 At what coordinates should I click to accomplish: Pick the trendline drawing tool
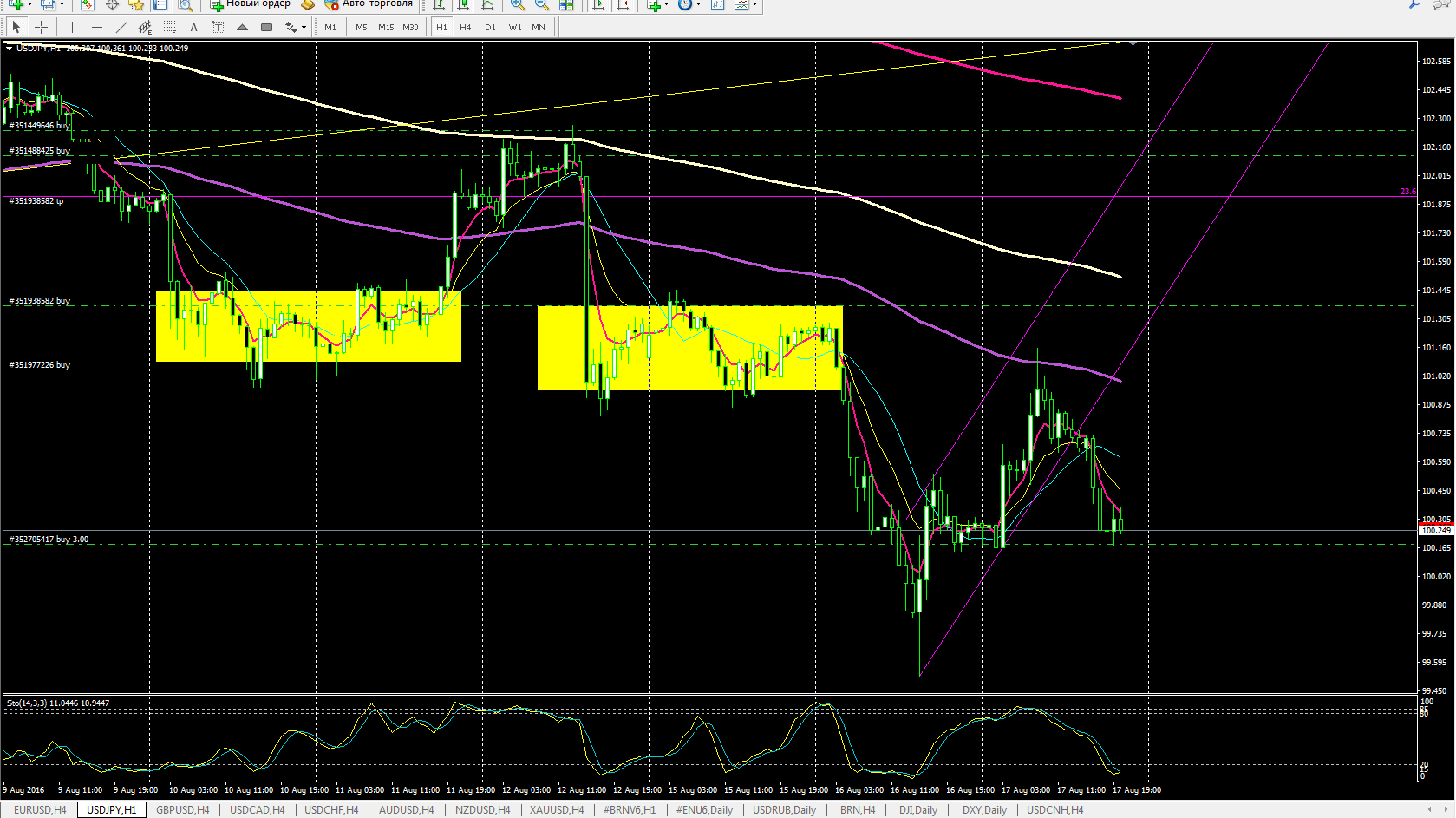(x=121, y=27)
